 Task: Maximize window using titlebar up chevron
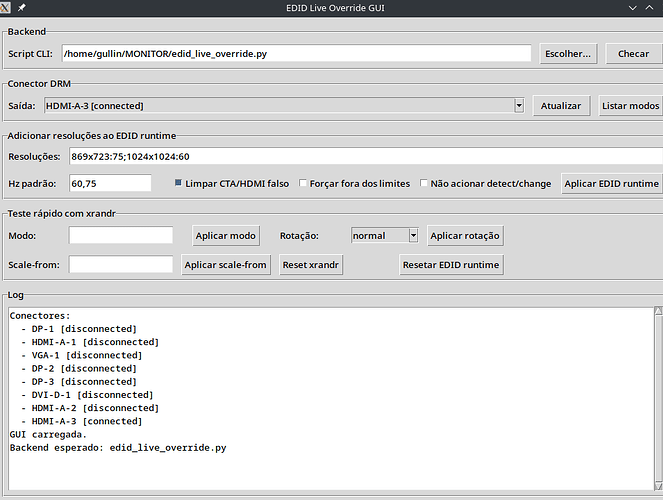pyautogui.click(x=649, y=8)
